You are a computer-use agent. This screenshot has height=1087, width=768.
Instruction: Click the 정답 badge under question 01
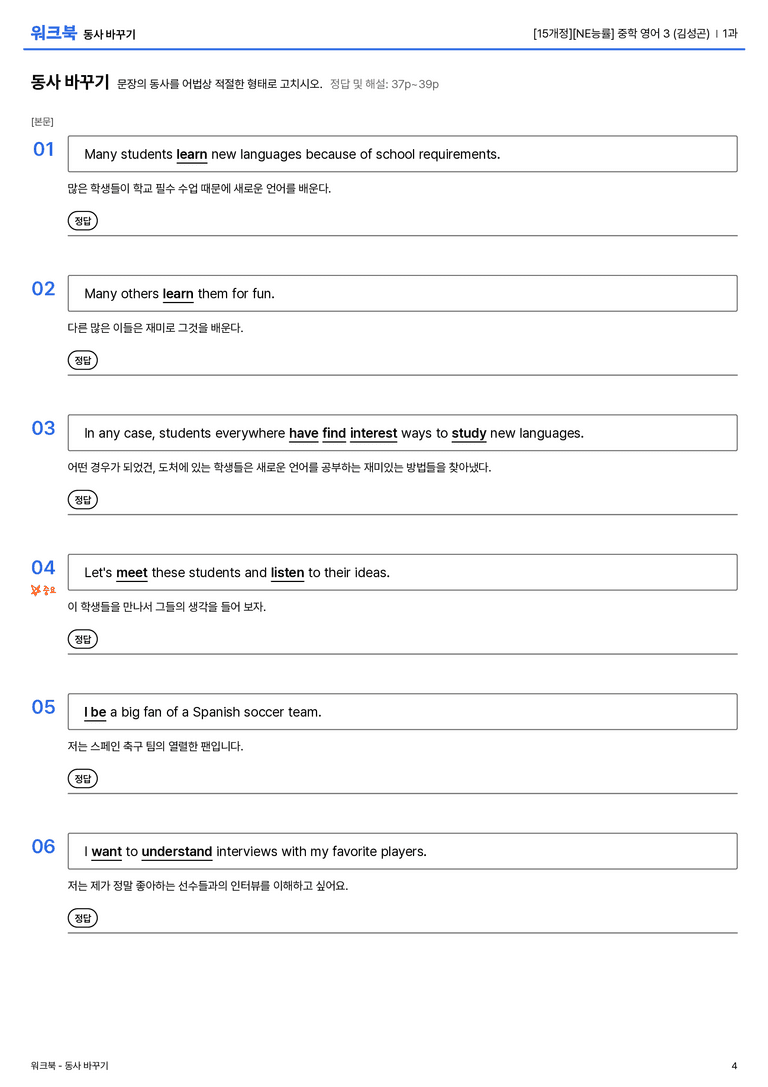82,220
